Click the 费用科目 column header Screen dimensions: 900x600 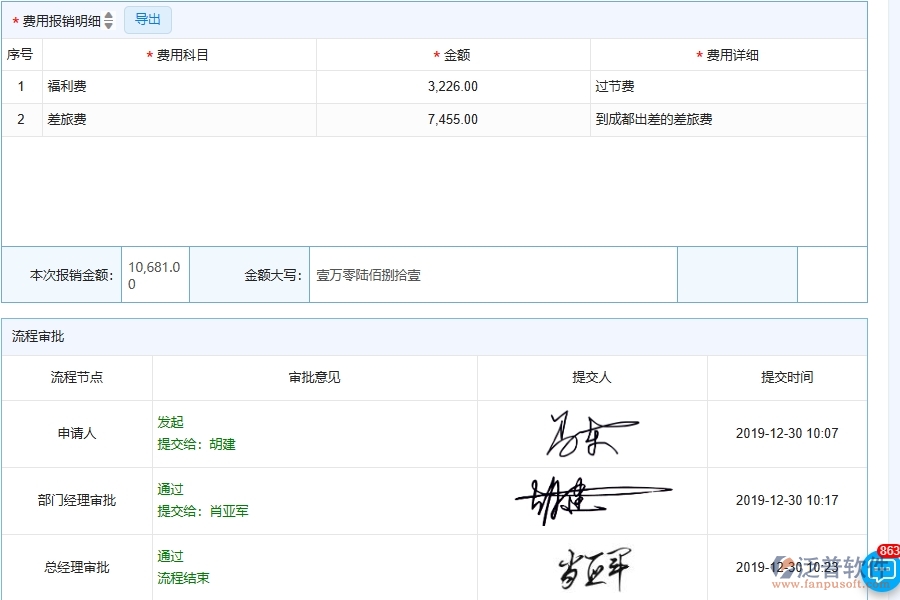180,55
